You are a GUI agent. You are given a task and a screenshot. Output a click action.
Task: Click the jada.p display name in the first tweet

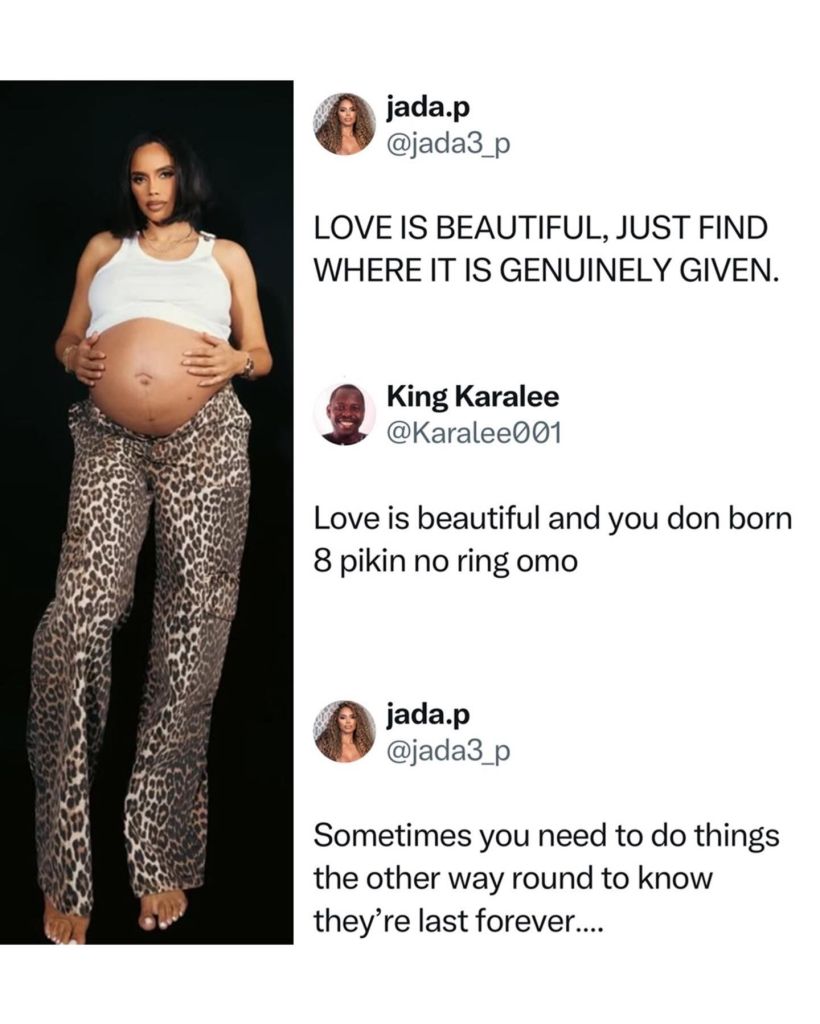pyautogui.click(x=428, y=108)
